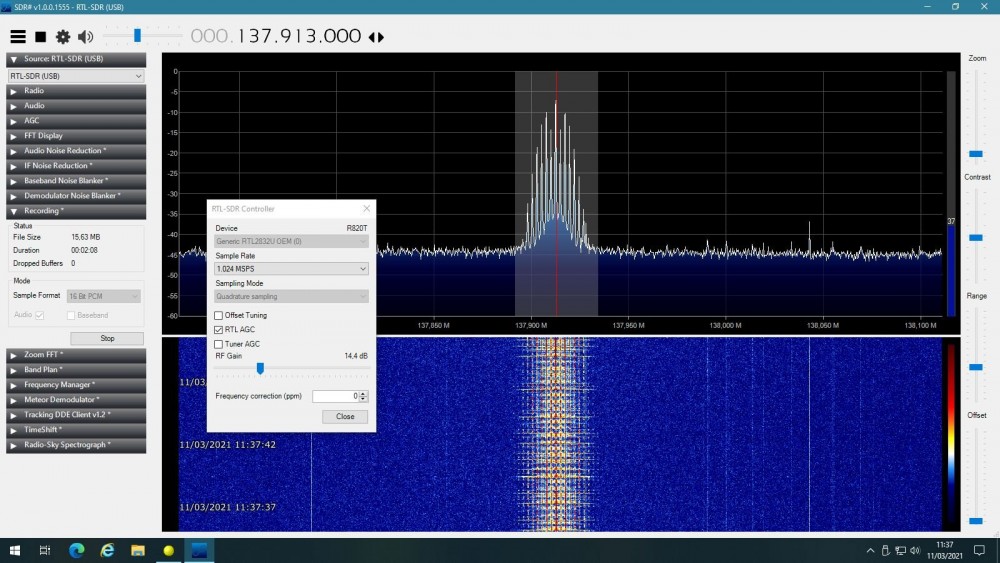Adjust the Contrast slider handle
This screenshot has width=1000, height=563.
coord(976,238)
